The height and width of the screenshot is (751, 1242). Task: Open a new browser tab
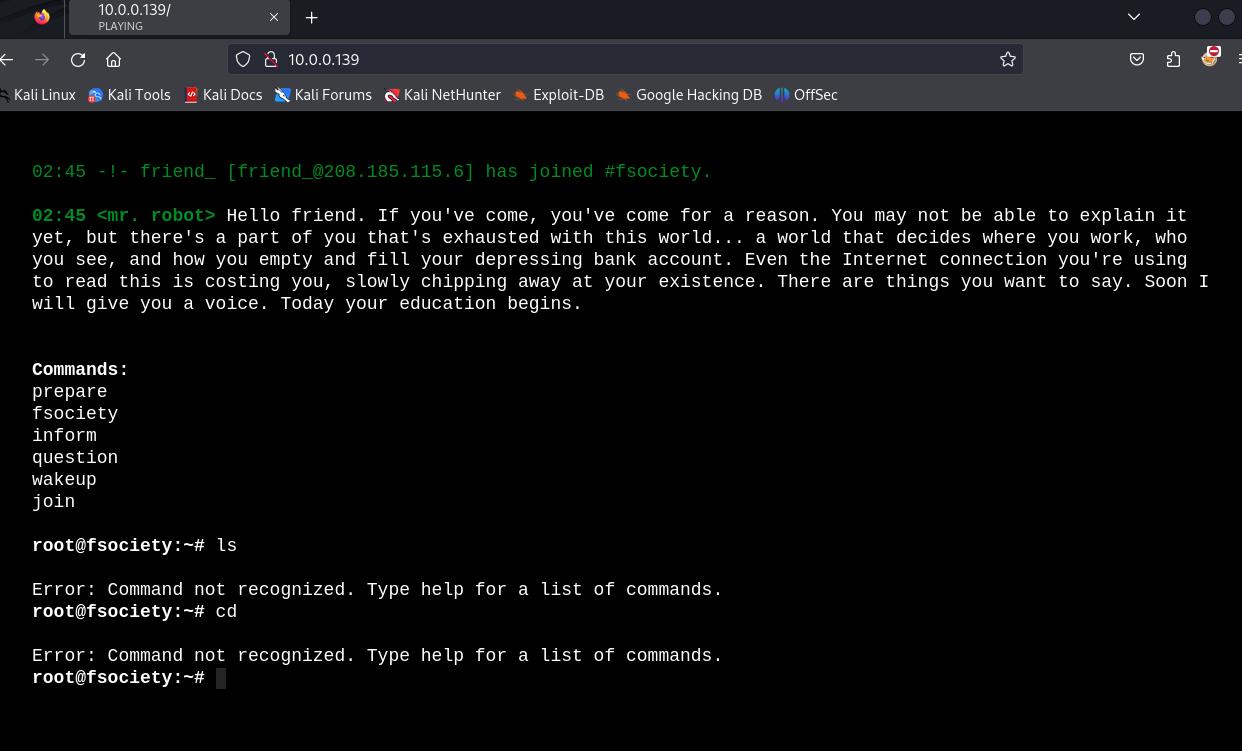click(x=311, y=17)
